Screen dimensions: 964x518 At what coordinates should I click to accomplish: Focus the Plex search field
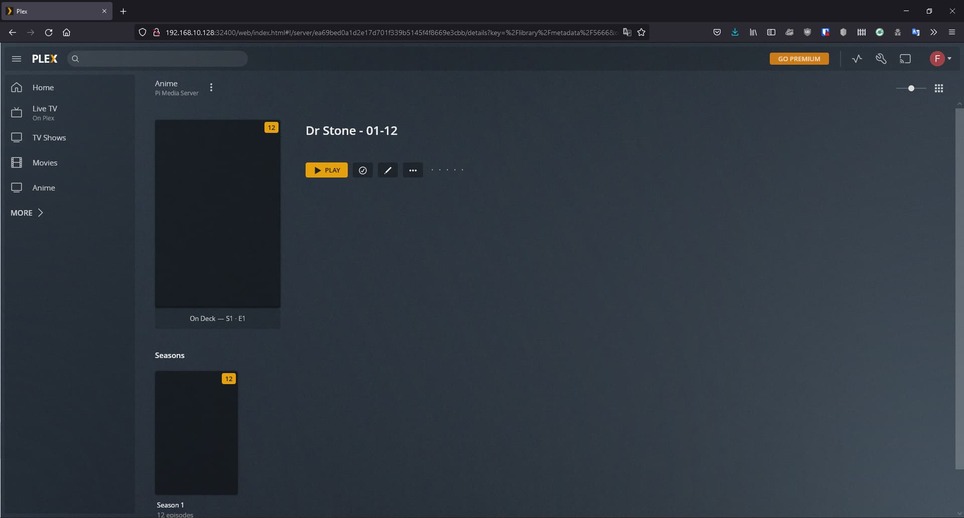pyautogui.click(x=157, y=59)
